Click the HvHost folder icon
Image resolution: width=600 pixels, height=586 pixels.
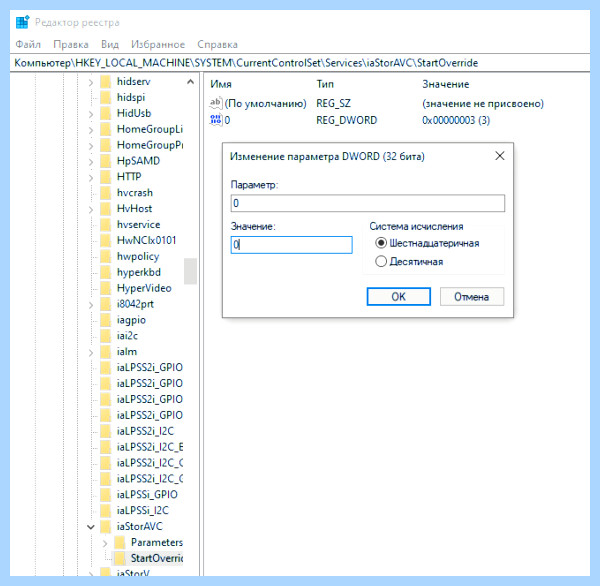pyautogui.click(x=106, y=209)
